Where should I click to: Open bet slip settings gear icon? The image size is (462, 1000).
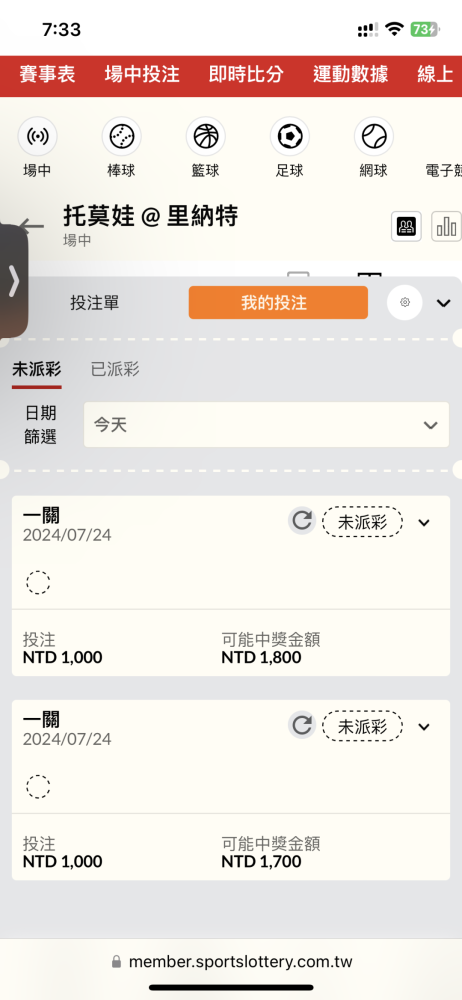pyautogui.click(x=405, y=302)
